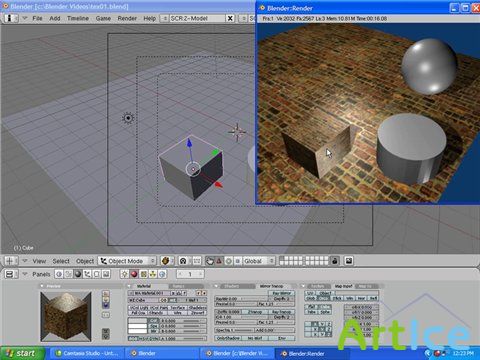Toggle Ray Mirror button

tap(282, 293)
